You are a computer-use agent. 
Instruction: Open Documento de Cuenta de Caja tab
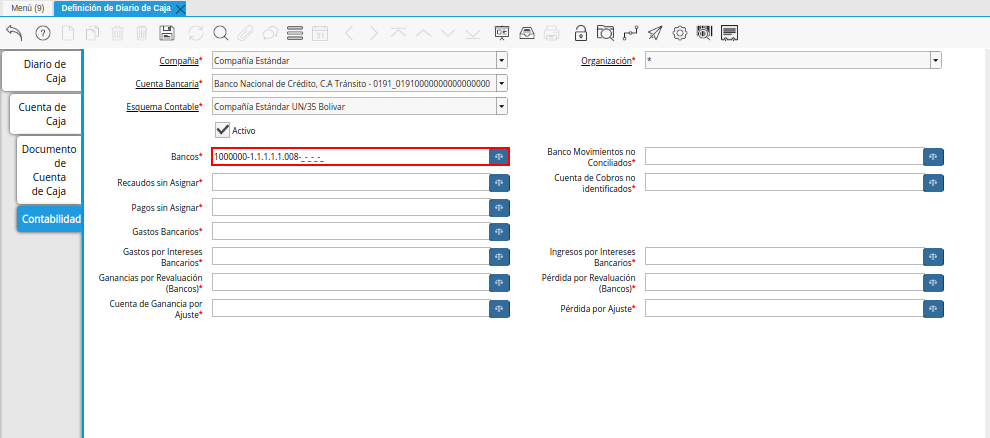pos(49,170)
